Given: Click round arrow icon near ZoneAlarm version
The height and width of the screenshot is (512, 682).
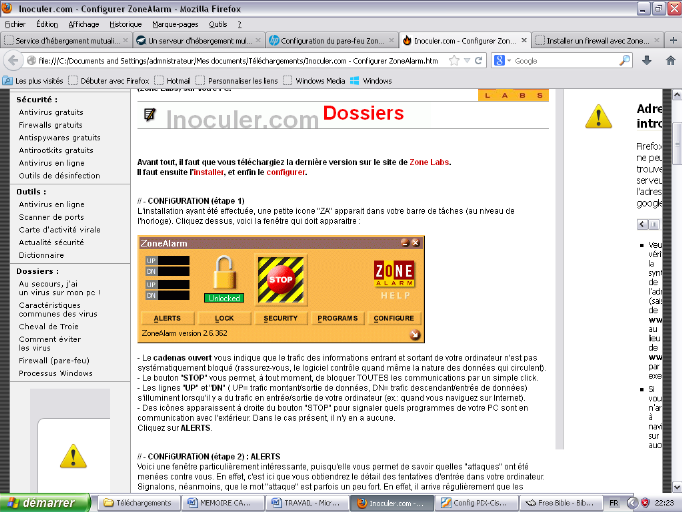Looking at the screenshot, I should click(415, 334).
